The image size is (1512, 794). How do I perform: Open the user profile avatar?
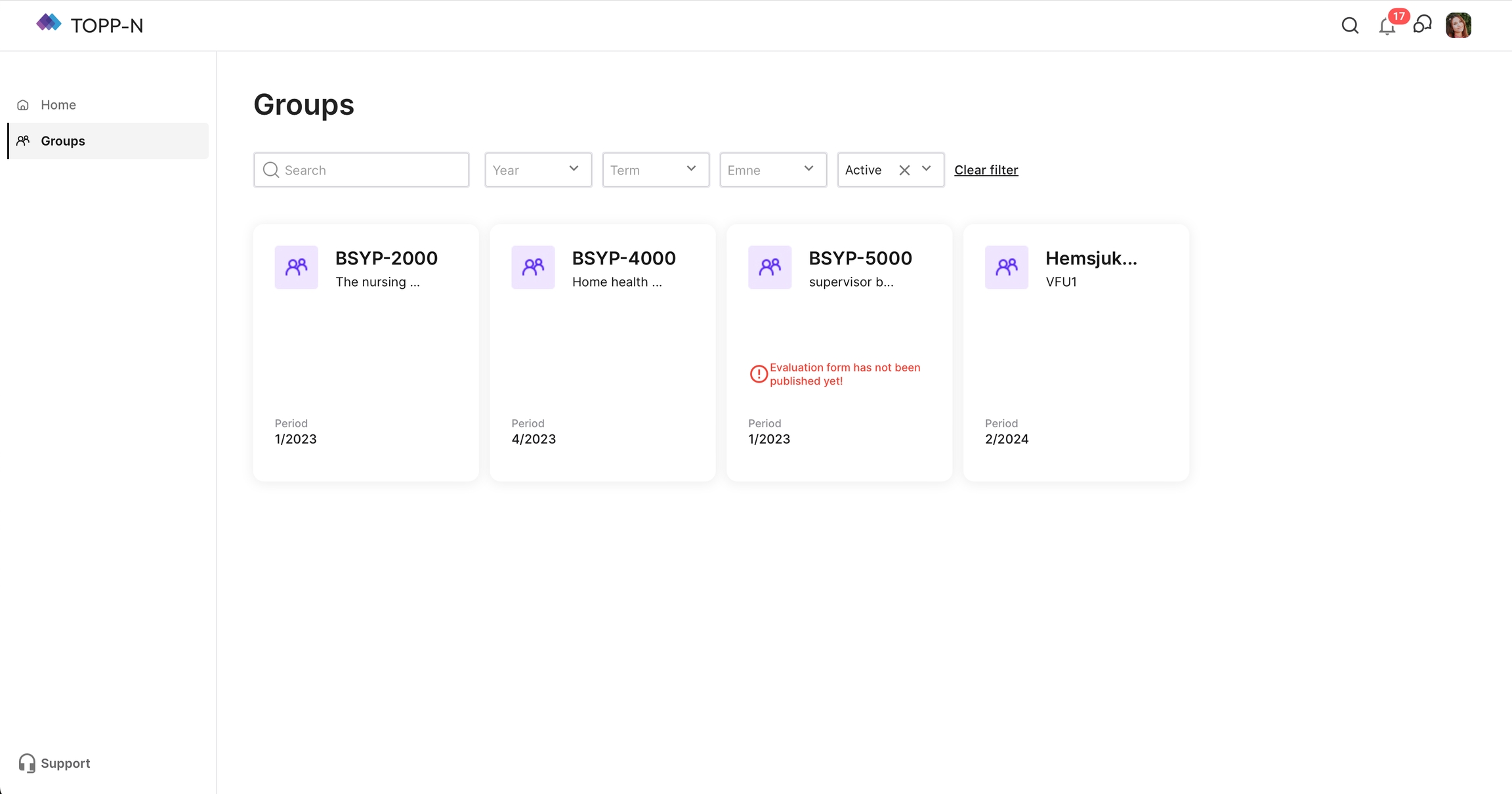1458,26
